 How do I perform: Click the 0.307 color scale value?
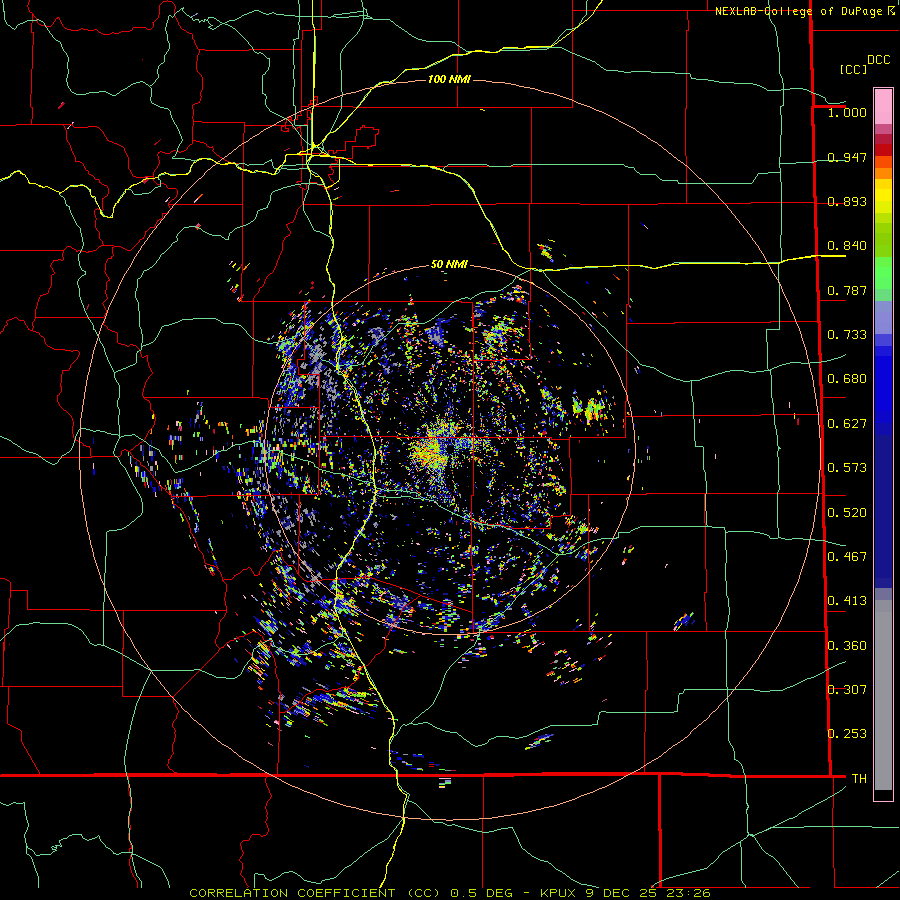coord(847,690)
